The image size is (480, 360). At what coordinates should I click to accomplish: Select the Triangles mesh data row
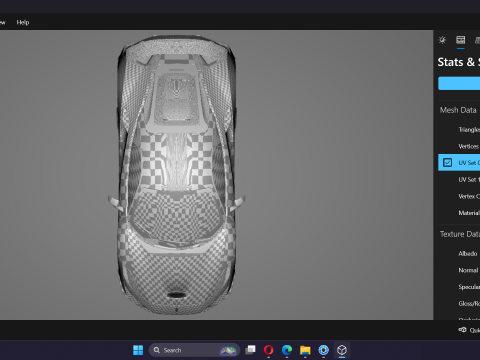click(459, 129)
